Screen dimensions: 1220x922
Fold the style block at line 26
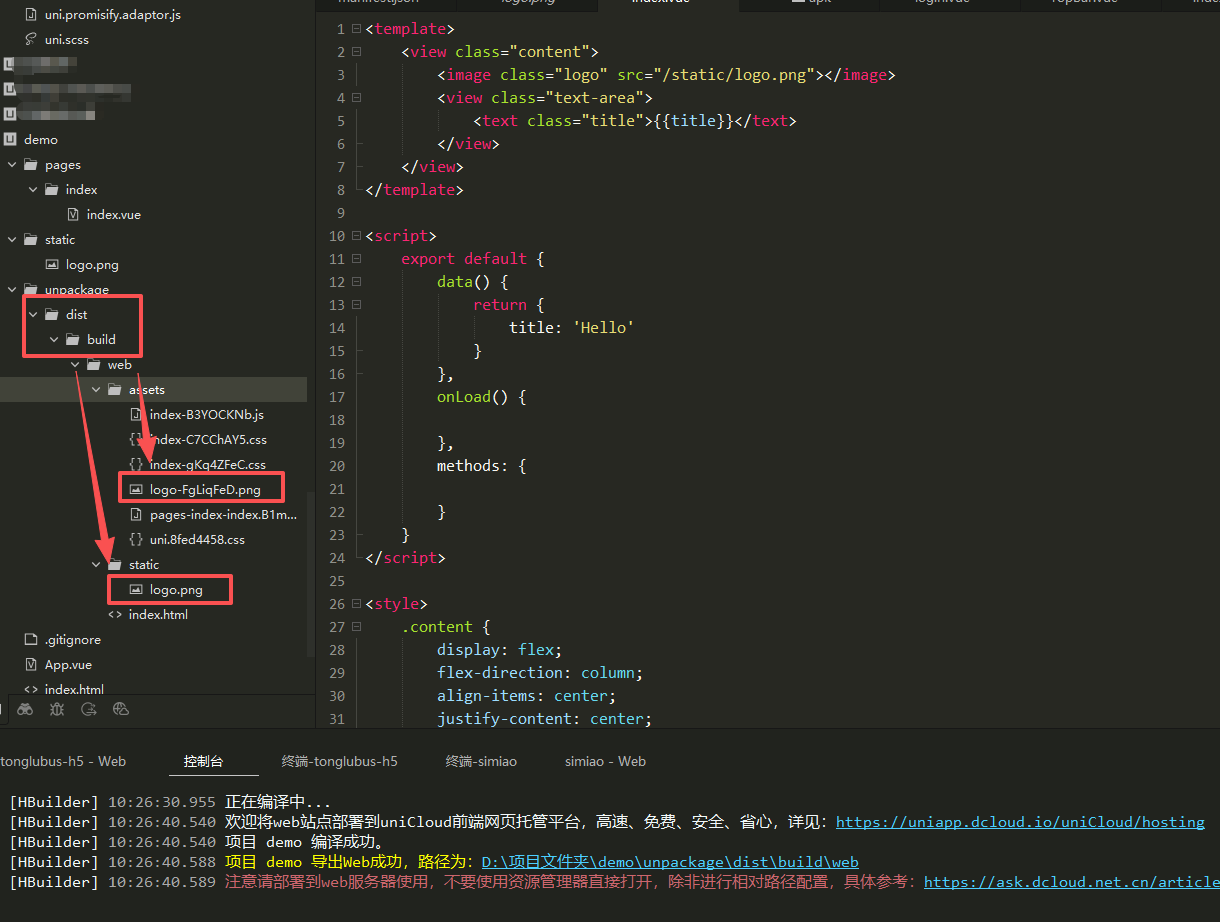tap(357, 604)
